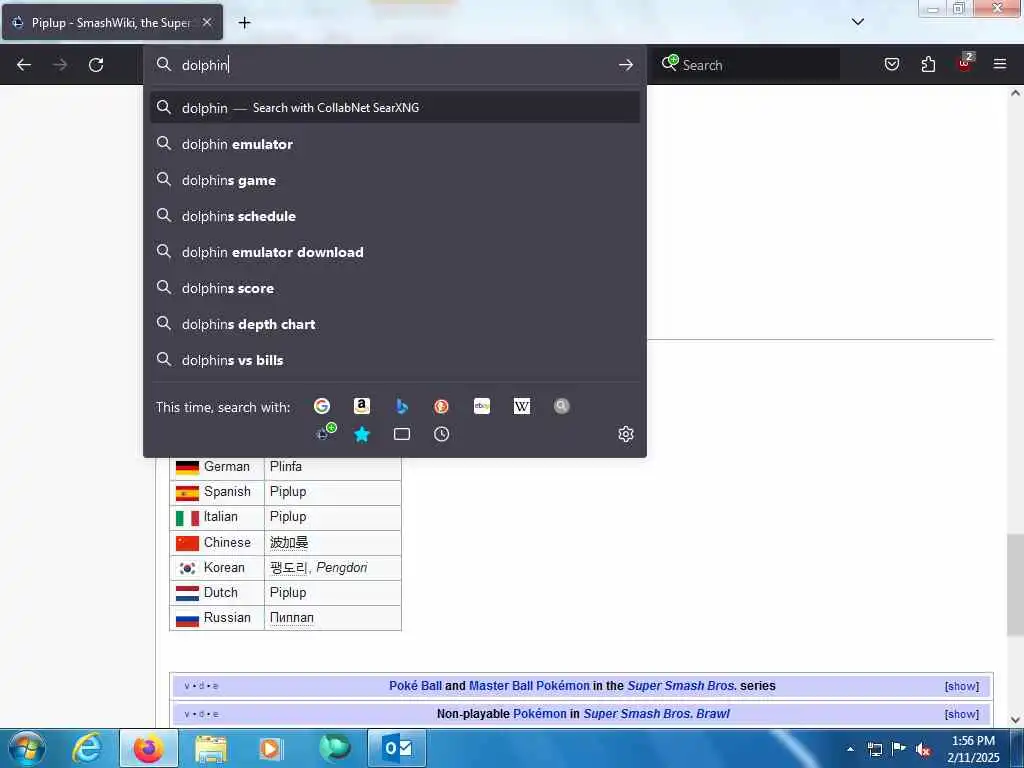Close the Piplup SmashWiki tab
1024x768 pixels.
[x=206, y=22]
